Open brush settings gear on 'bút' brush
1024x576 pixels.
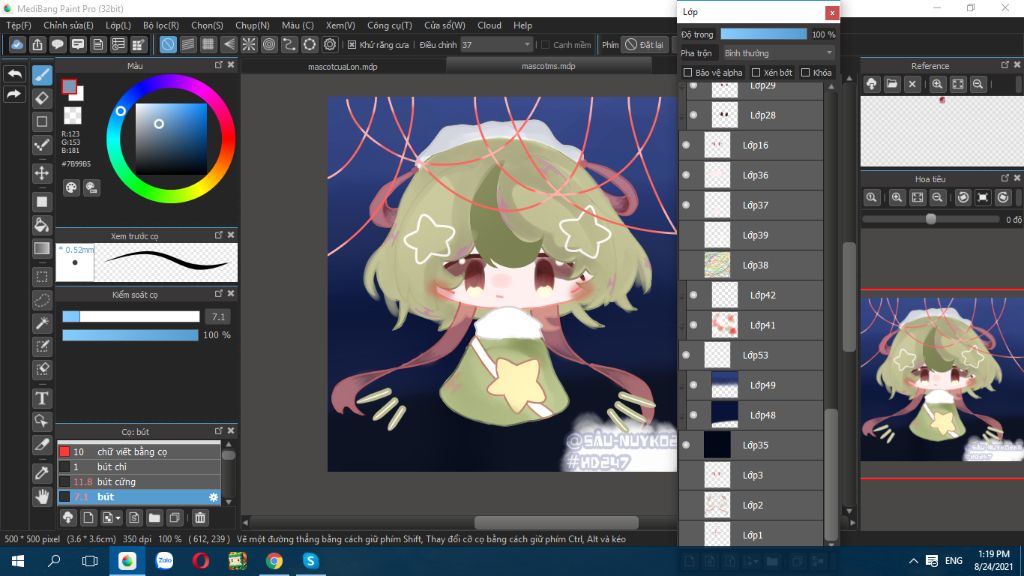click(213, 497)
